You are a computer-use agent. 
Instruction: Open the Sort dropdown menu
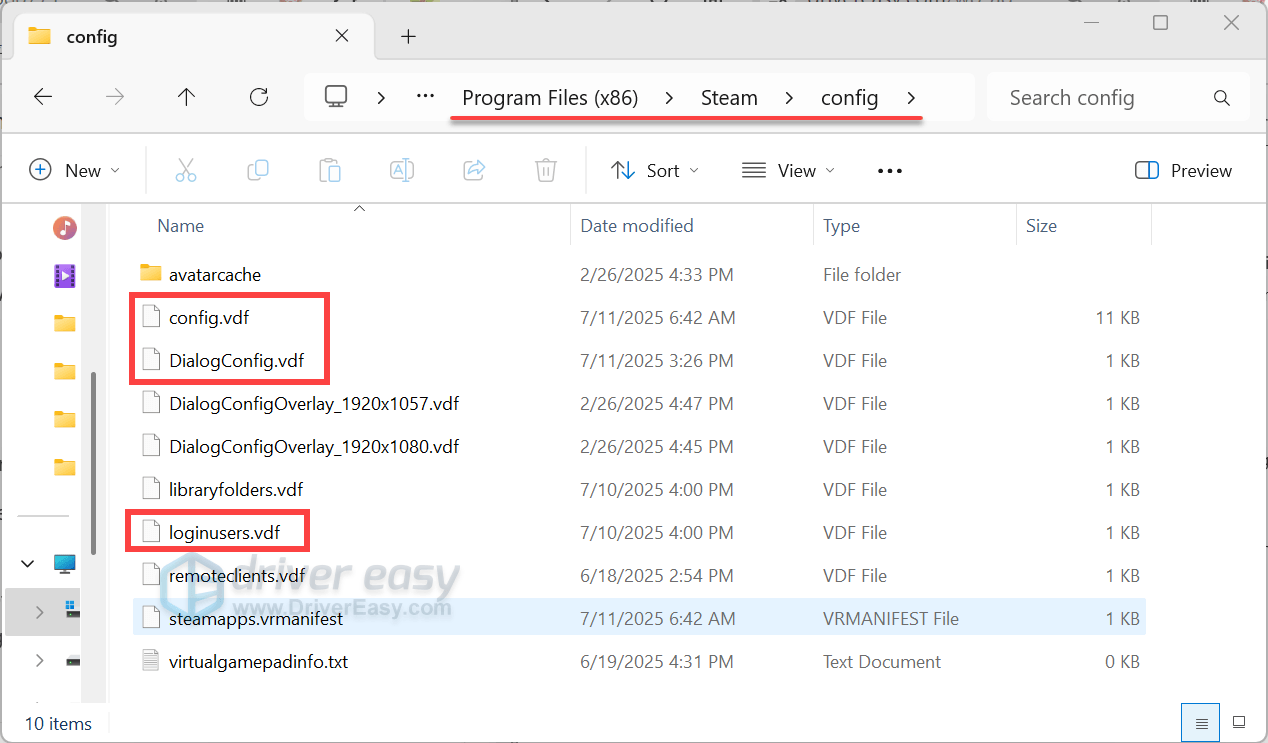pyautogui.click(x=654, y=170)
